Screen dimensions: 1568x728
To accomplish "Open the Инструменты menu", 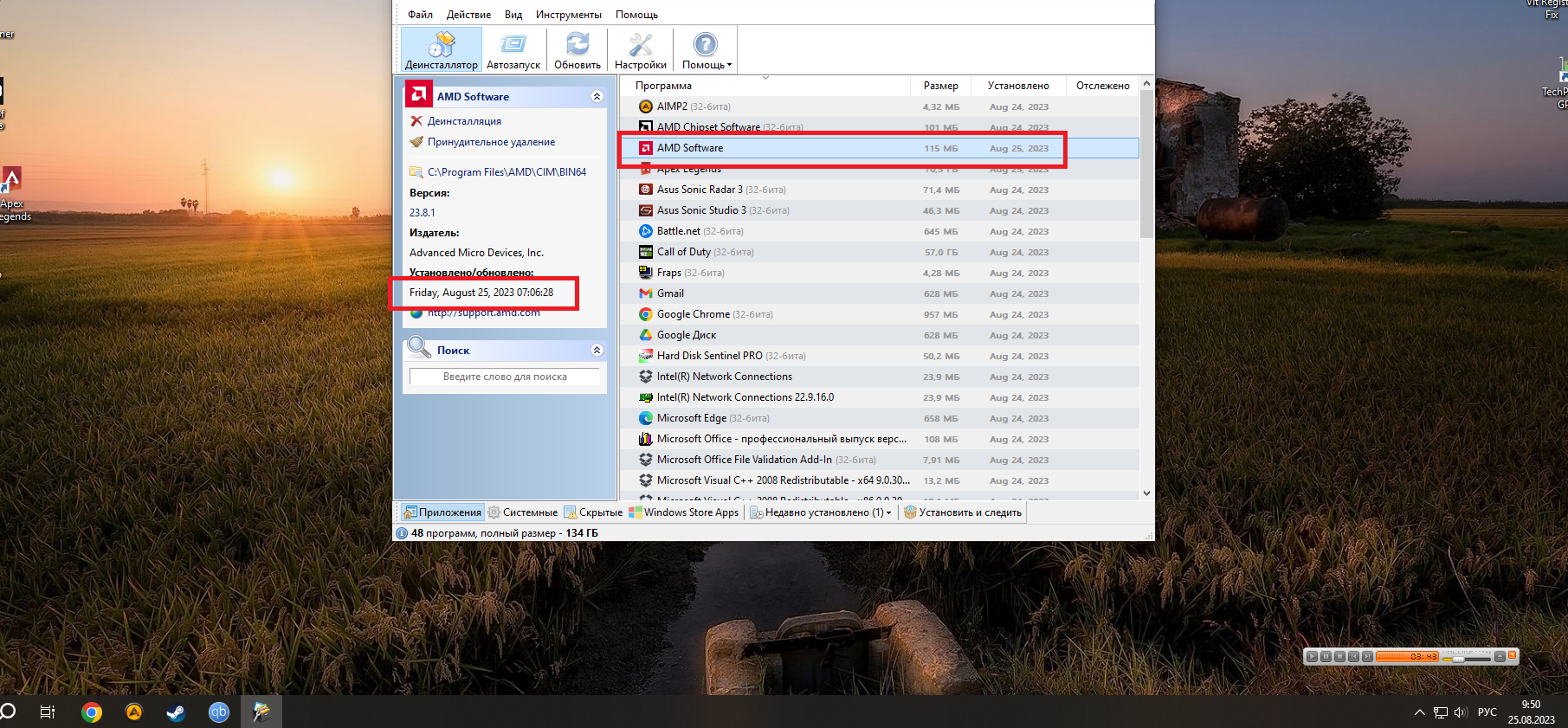I will 568,15.
